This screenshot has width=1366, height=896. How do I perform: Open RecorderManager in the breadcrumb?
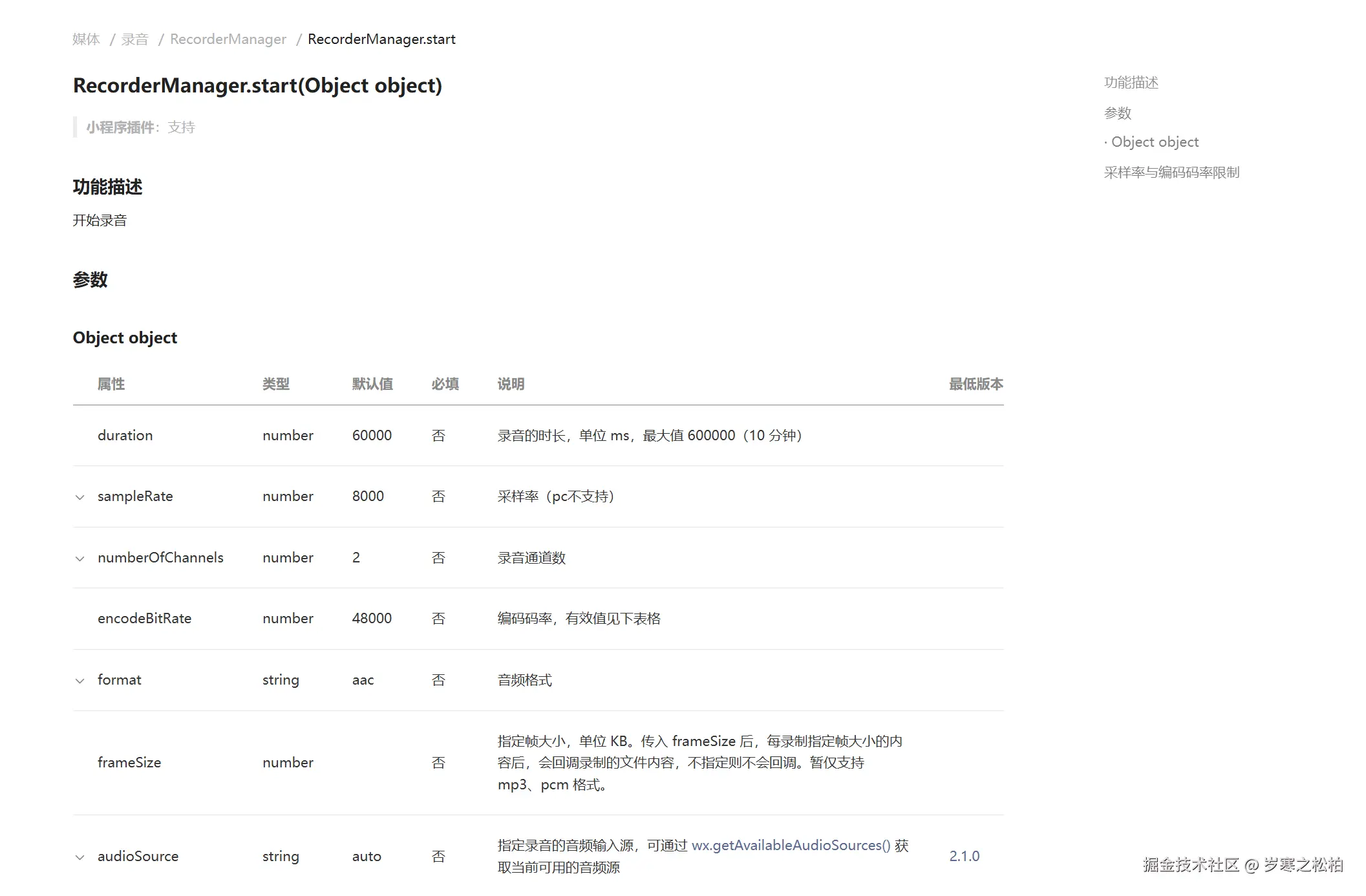click(228, 39)
